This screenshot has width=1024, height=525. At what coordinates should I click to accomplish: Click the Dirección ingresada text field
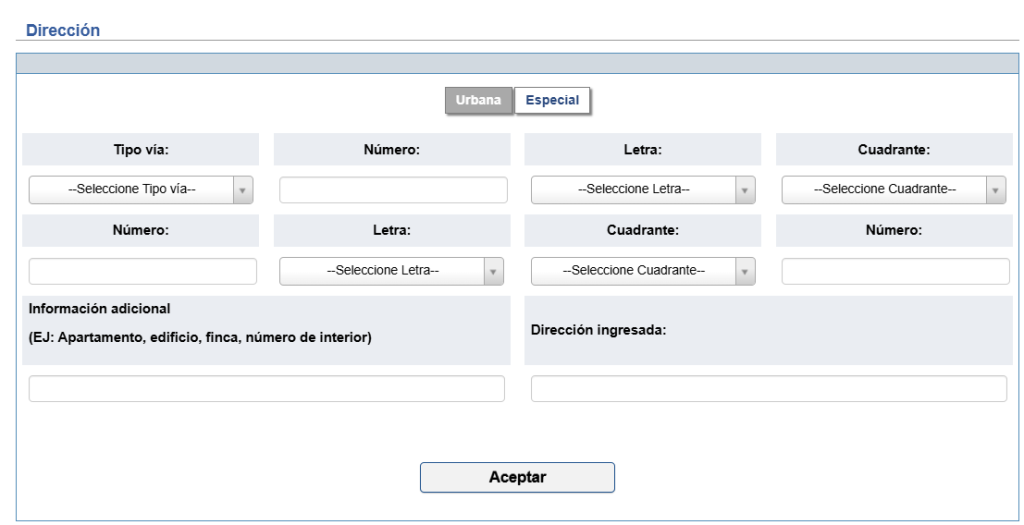[768, 389]
